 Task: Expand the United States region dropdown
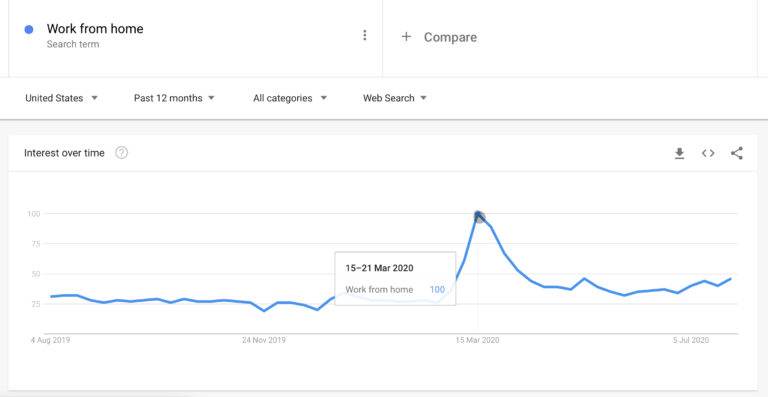pyautogui.click(x=62, y=98)
